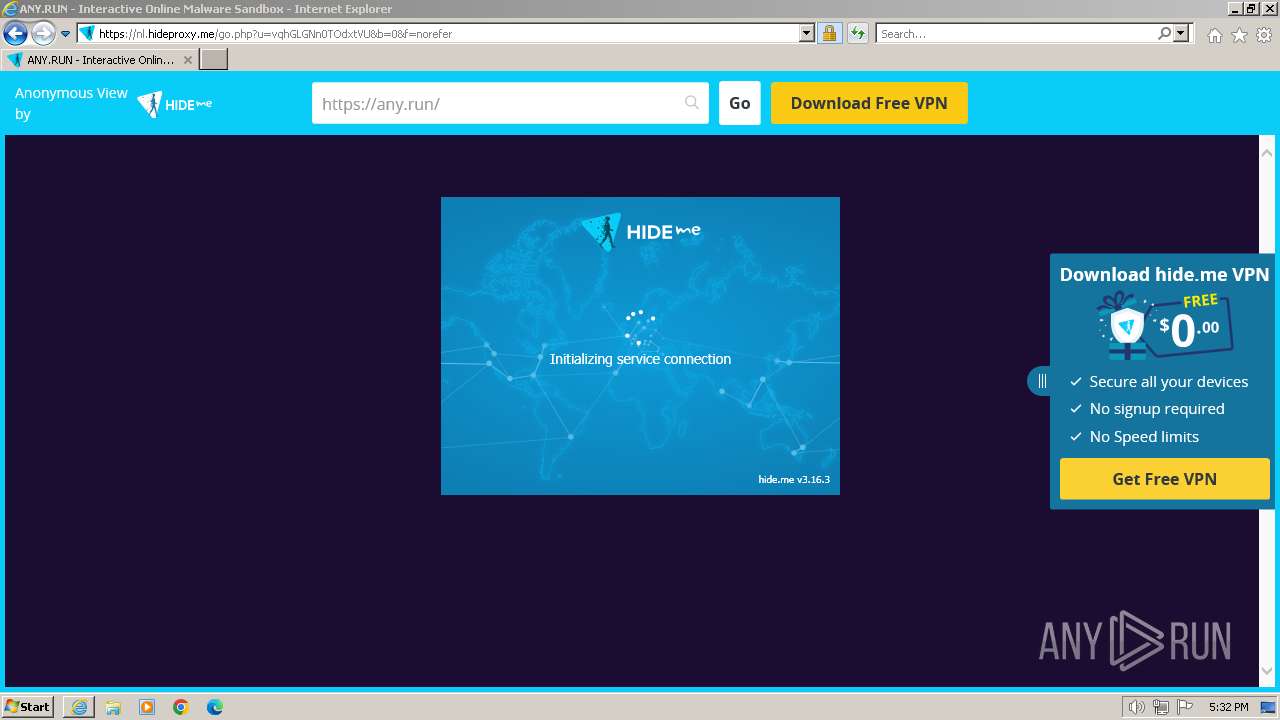Go forward with the Forward arrow
The width and height of the screenshot is (1280, 720).
tap(42, 33)
